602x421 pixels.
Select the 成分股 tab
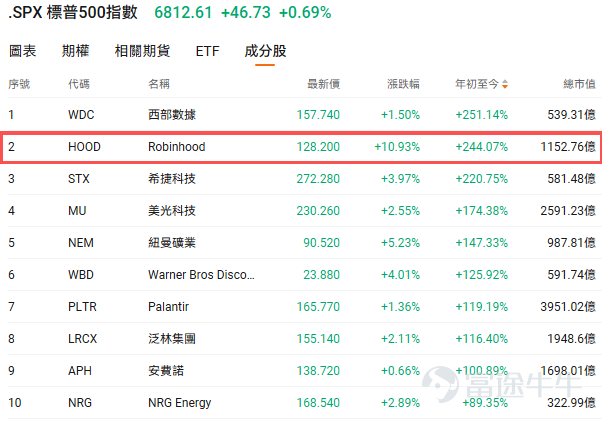265,51
